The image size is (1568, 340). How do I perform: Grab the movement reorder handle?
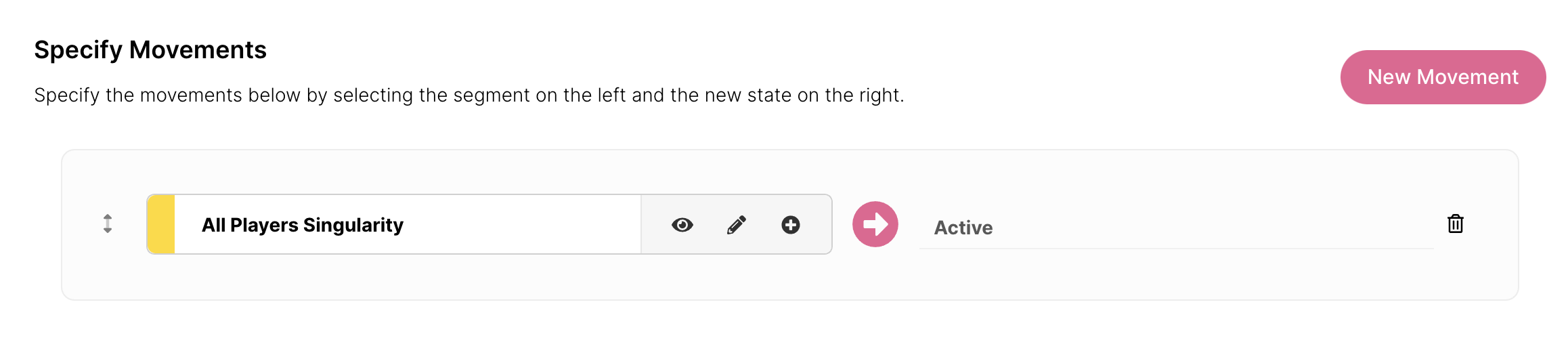click(108, 224)
